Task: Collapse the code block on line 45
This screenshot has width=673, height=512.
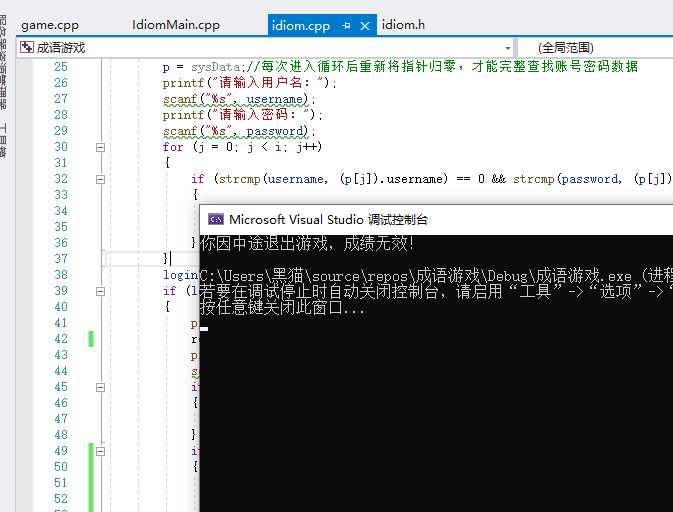Action: [x=100, y=387]
